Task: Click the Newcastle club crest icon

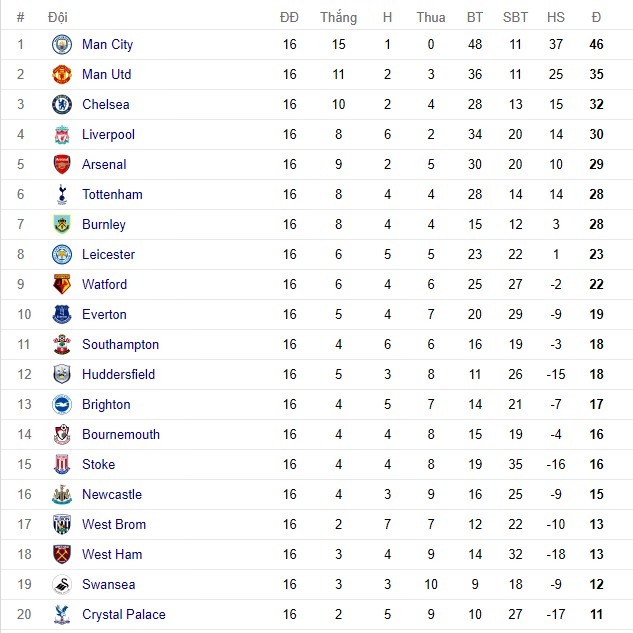Action: [62, 495]
